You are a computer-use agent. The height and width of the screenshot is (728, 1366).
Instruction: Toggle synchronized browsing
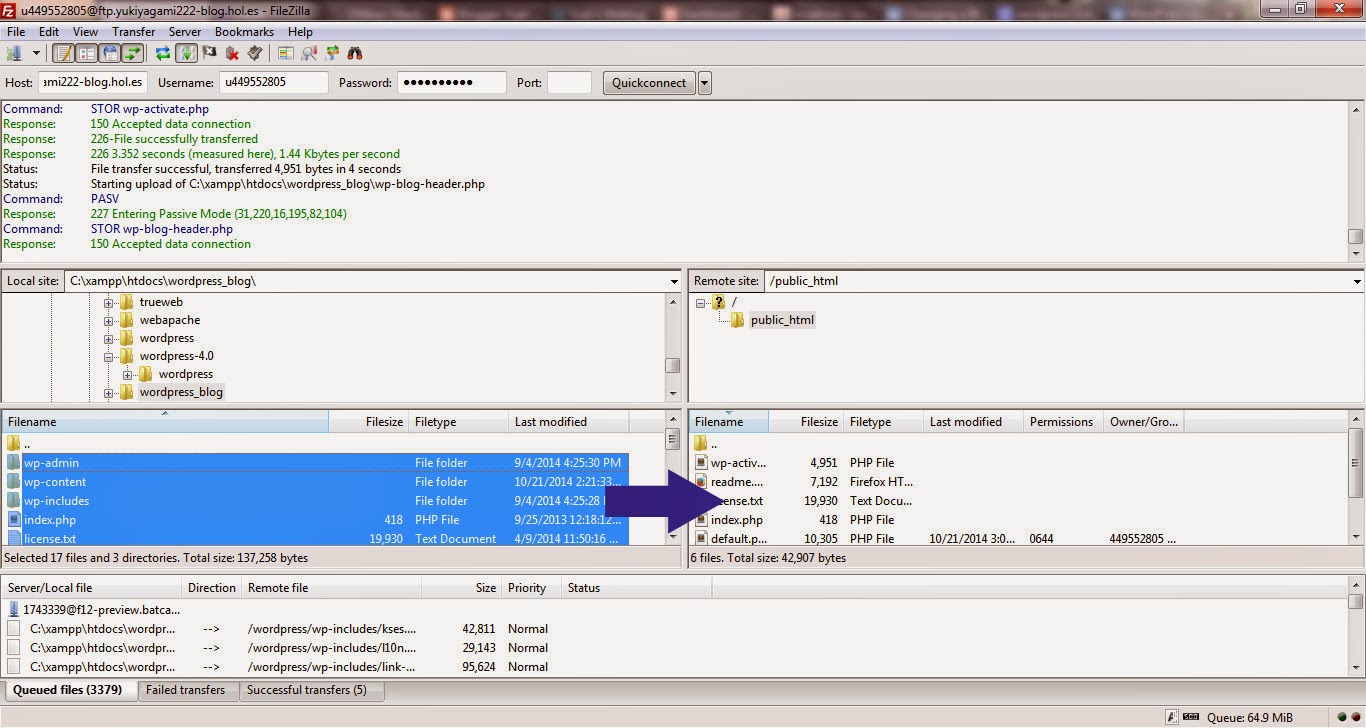coord(332,53)
